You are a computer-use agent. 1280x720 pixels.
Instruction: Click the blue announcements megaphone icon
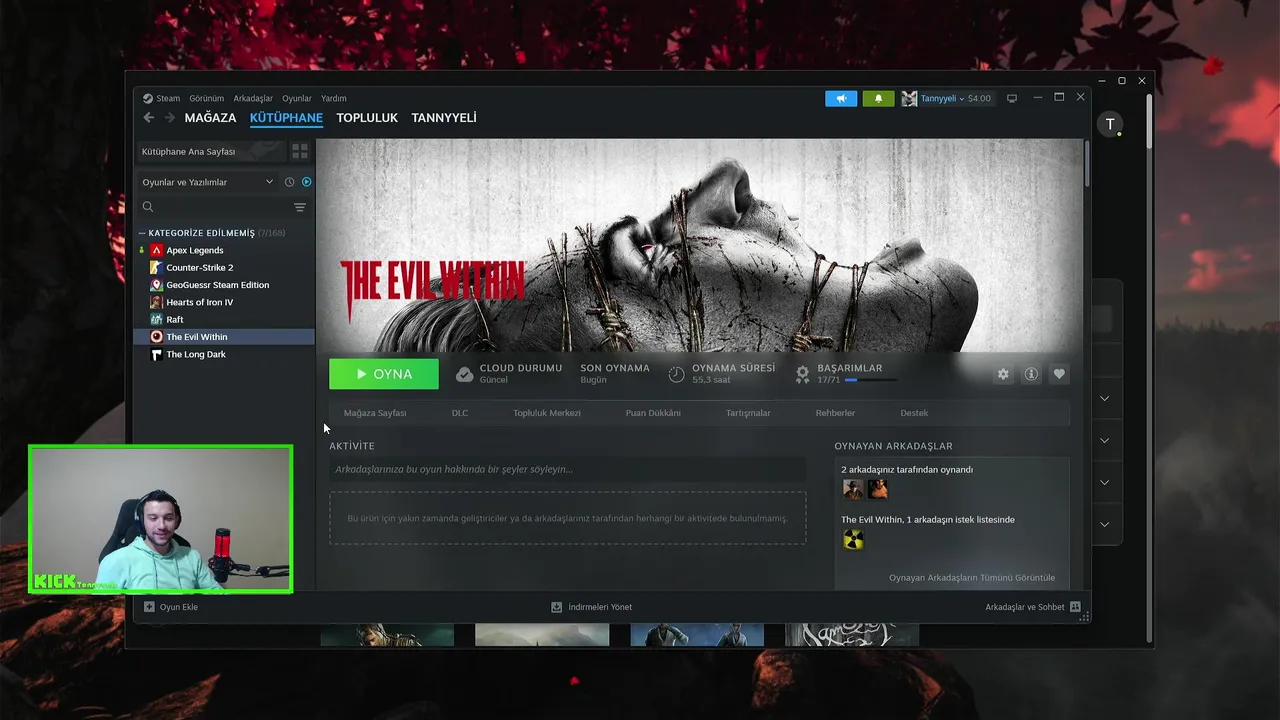coord(841,98)
